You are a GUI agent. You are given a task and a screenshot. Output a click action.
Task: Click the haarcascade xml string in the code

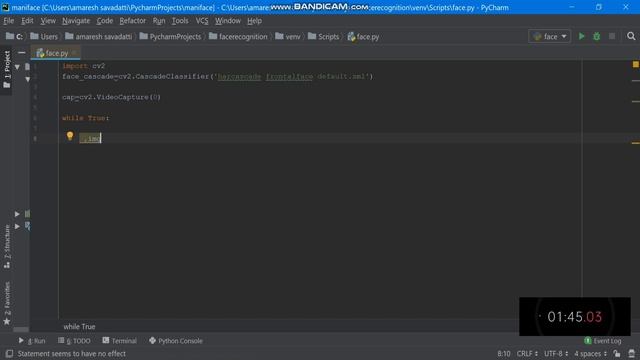tap(292, 76)
